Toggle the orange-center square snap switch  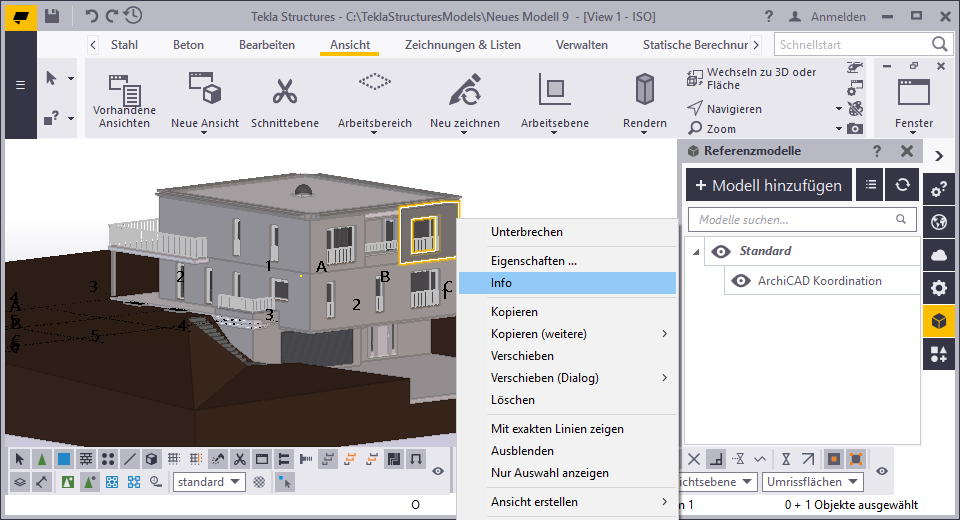[833, 459]
